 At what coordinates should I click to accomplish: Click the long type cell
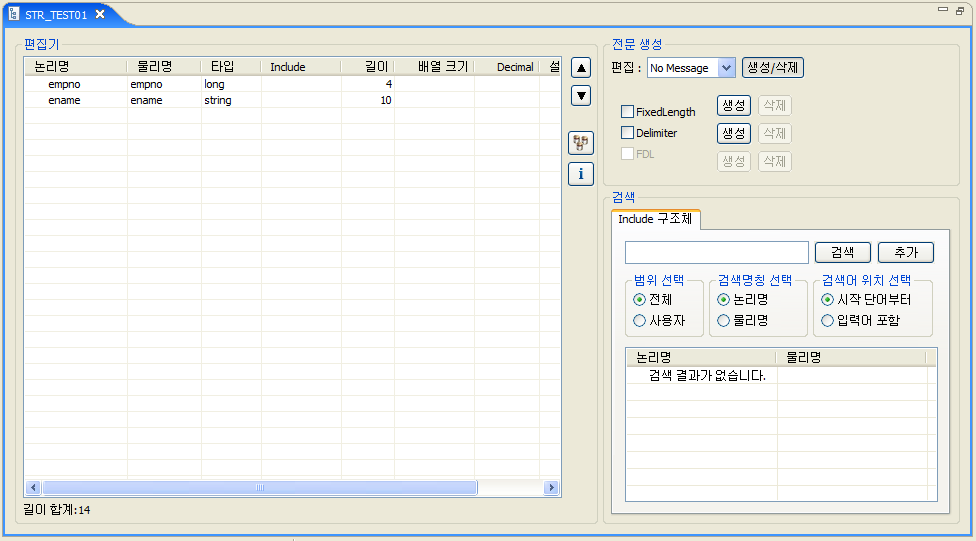[231, 84]
